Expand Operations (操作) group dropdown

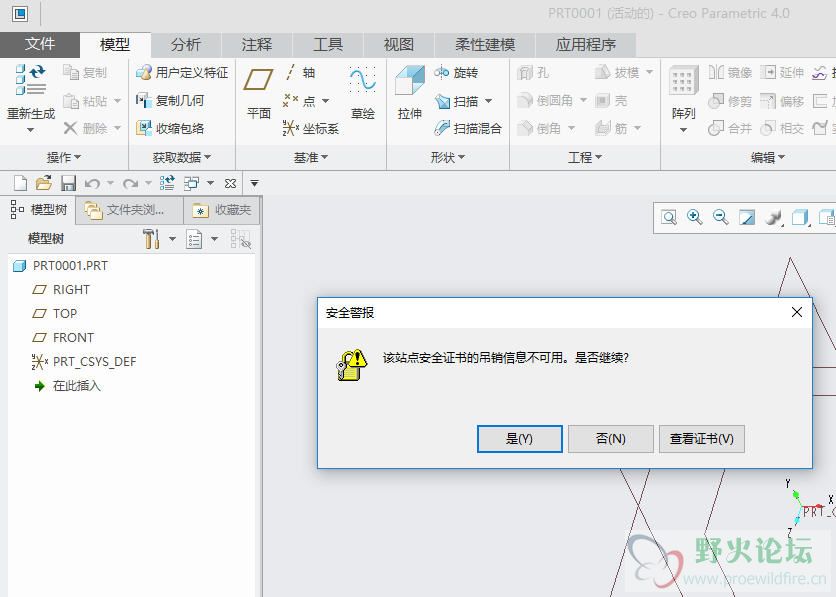[64, 157]
